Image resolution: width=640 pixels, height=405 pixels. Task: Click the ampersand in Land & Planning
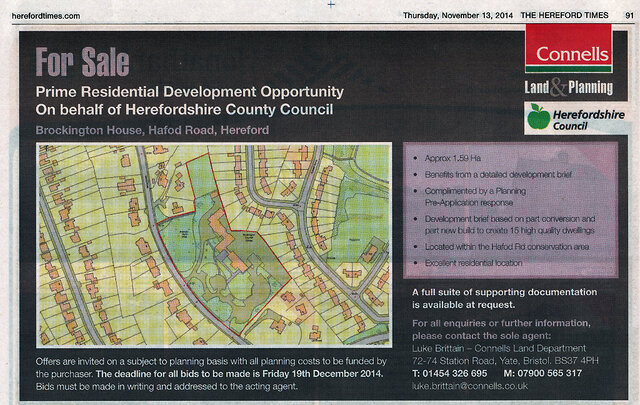569,87
